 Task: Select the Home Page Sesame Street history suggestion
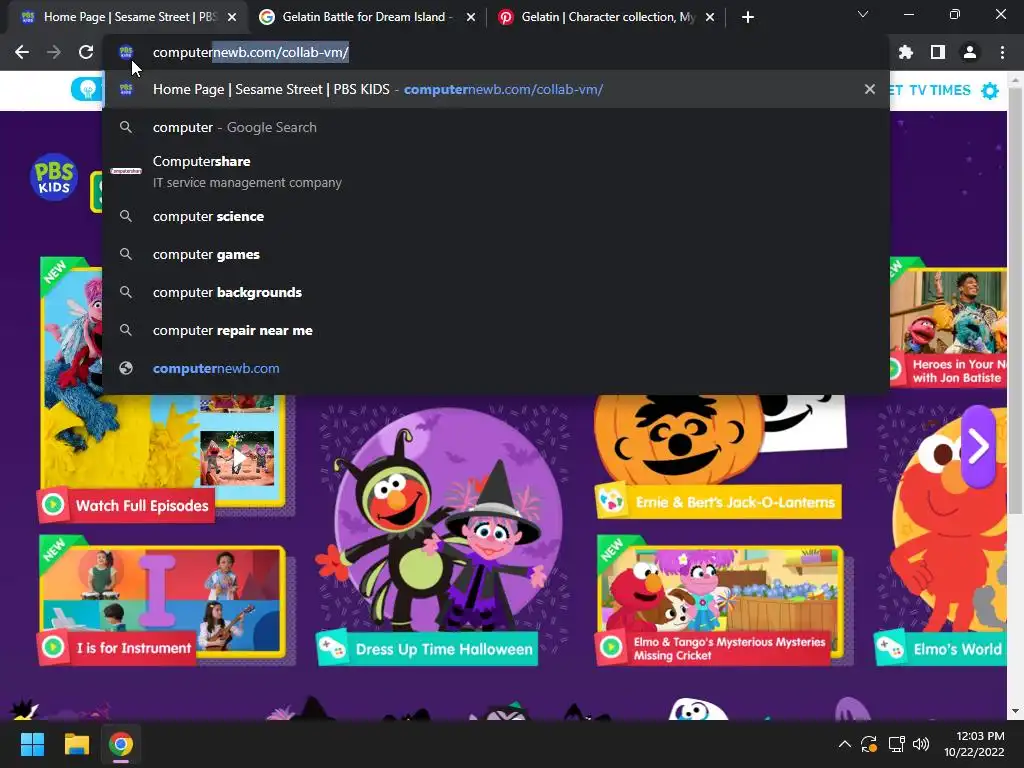[x=496, y=89]
